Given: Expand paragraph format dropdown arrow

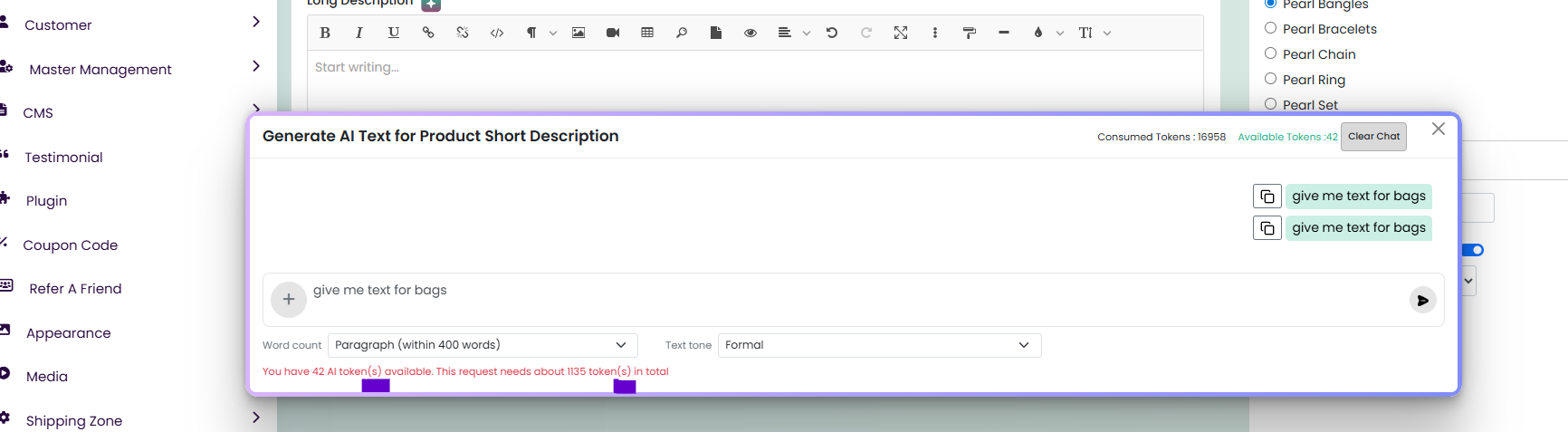Looking at the screenshot, I should 553,34.
